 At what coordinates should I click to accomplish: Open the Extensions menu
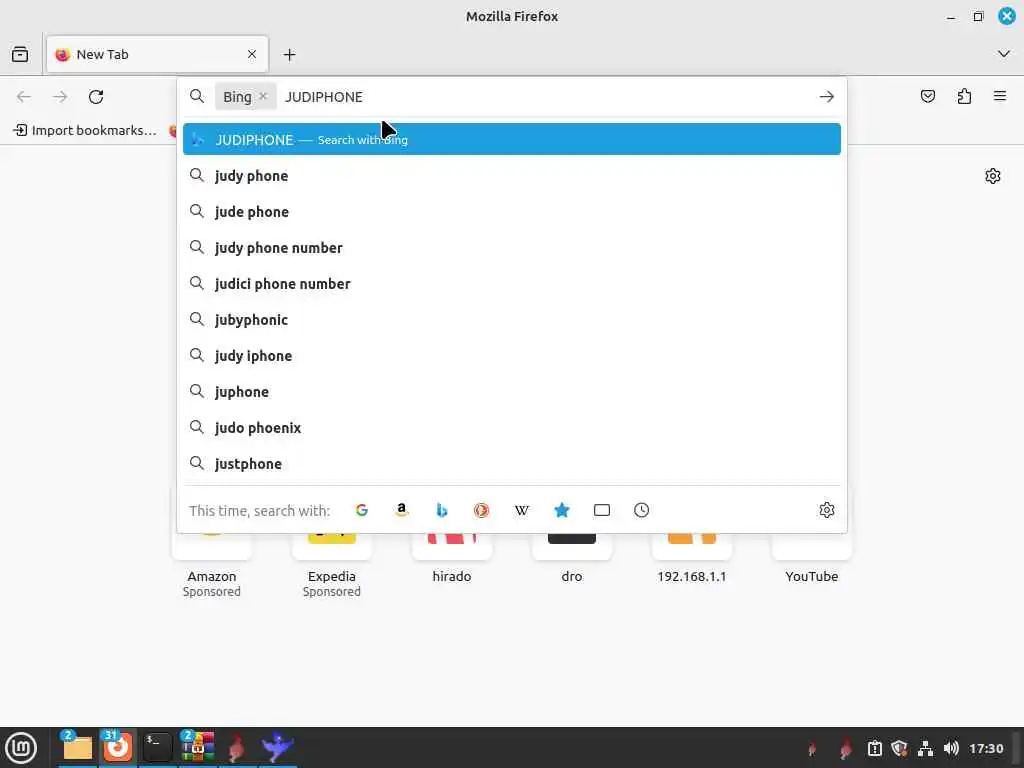(x=964, y=97)
